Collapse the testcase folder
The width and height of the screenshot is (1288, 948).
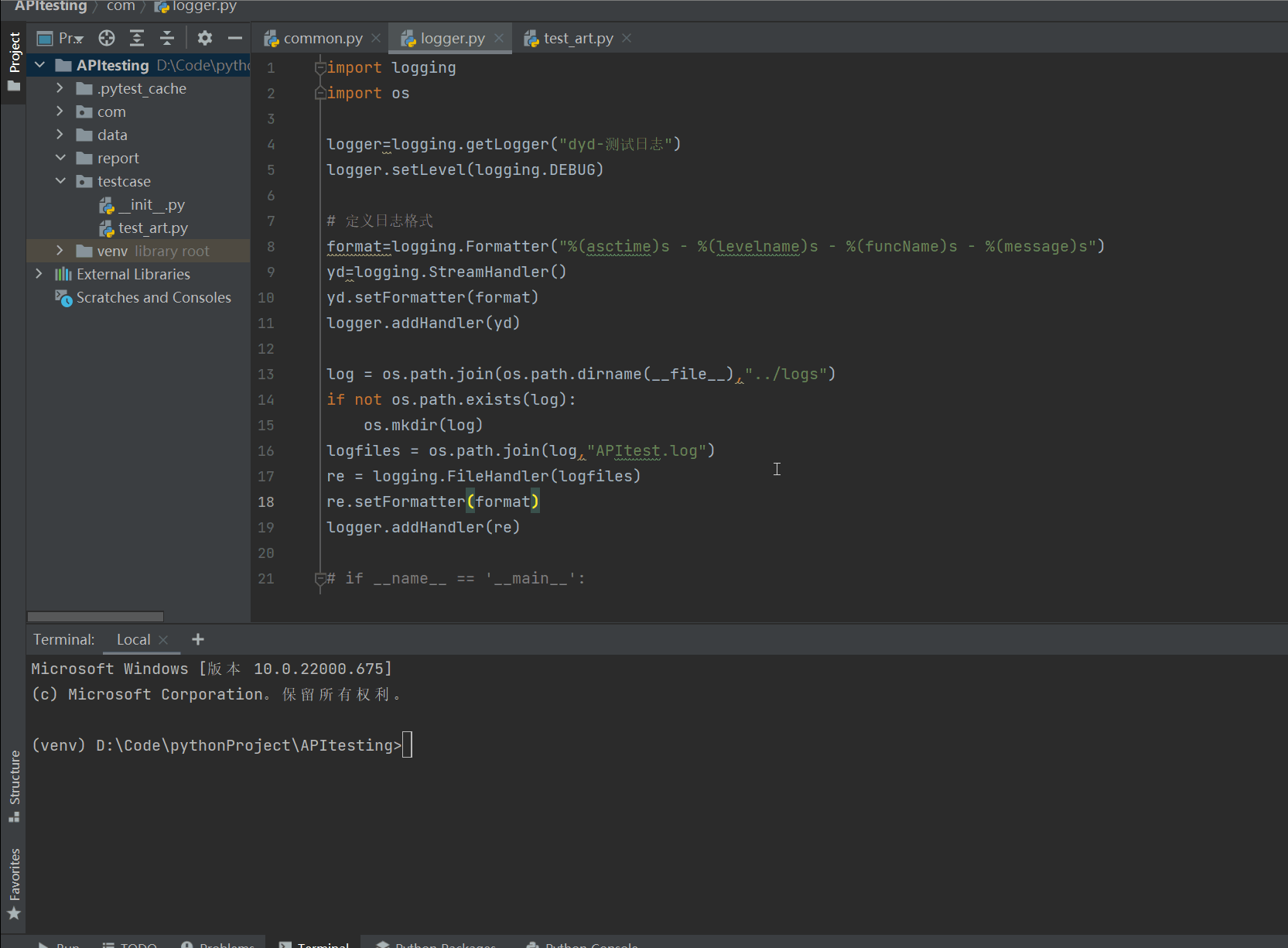tap(60, 181)
